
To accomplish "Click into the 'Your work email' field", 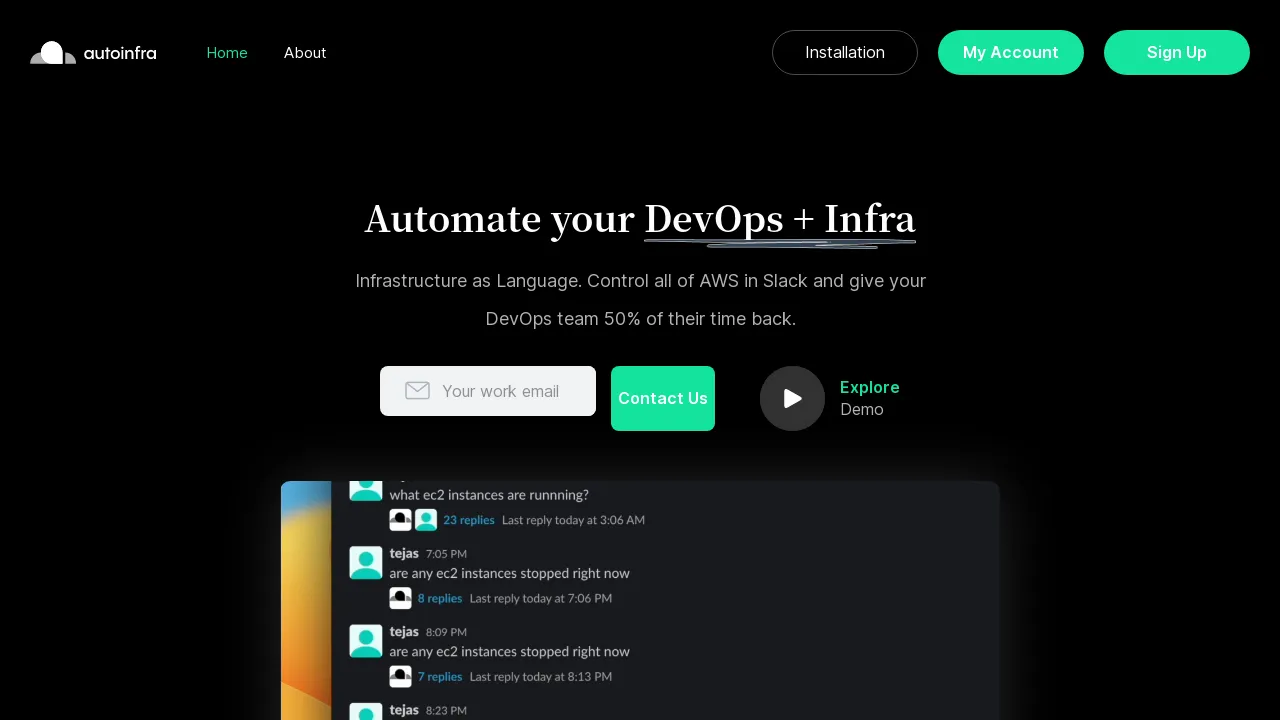I will (x=500, y=391).
